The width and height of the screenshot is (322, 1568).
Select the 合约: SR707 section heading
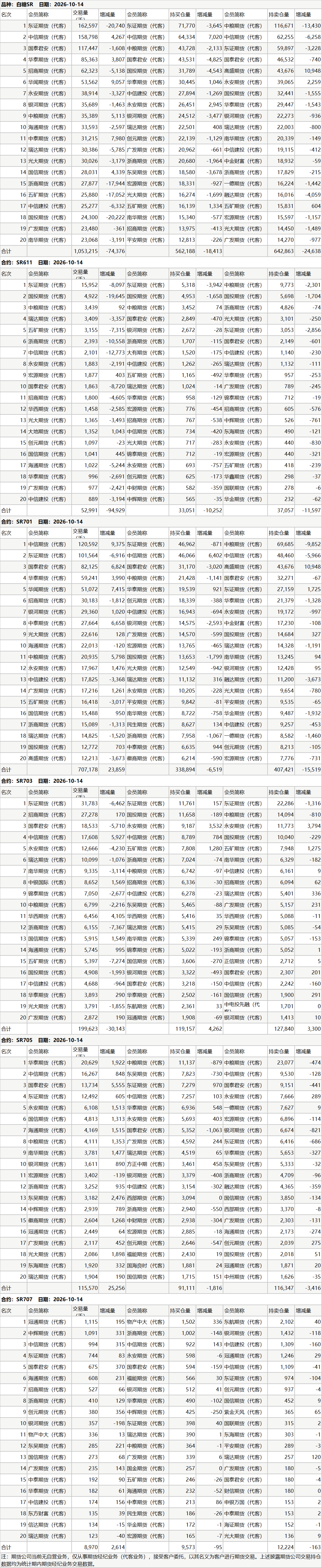(42, 1299)
